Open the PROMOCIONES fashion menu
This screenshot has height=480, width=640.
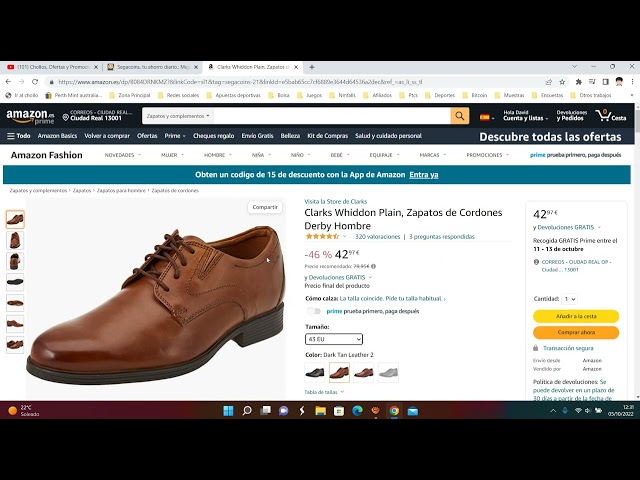[487, 155]
